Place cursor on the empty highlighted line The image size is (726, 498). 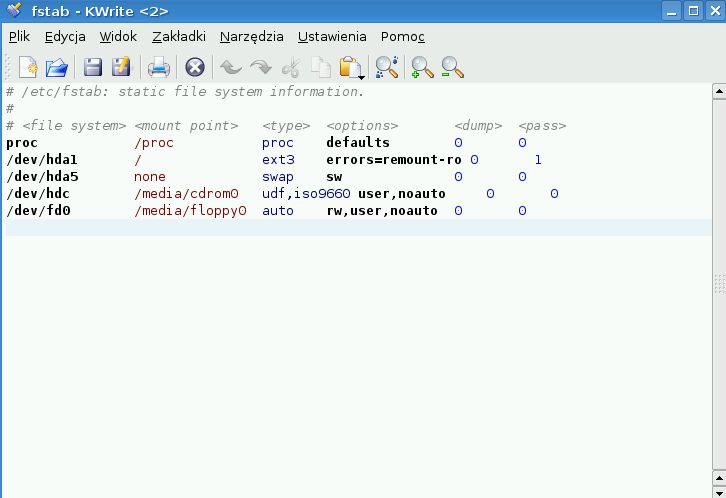[x=300, y=228]
